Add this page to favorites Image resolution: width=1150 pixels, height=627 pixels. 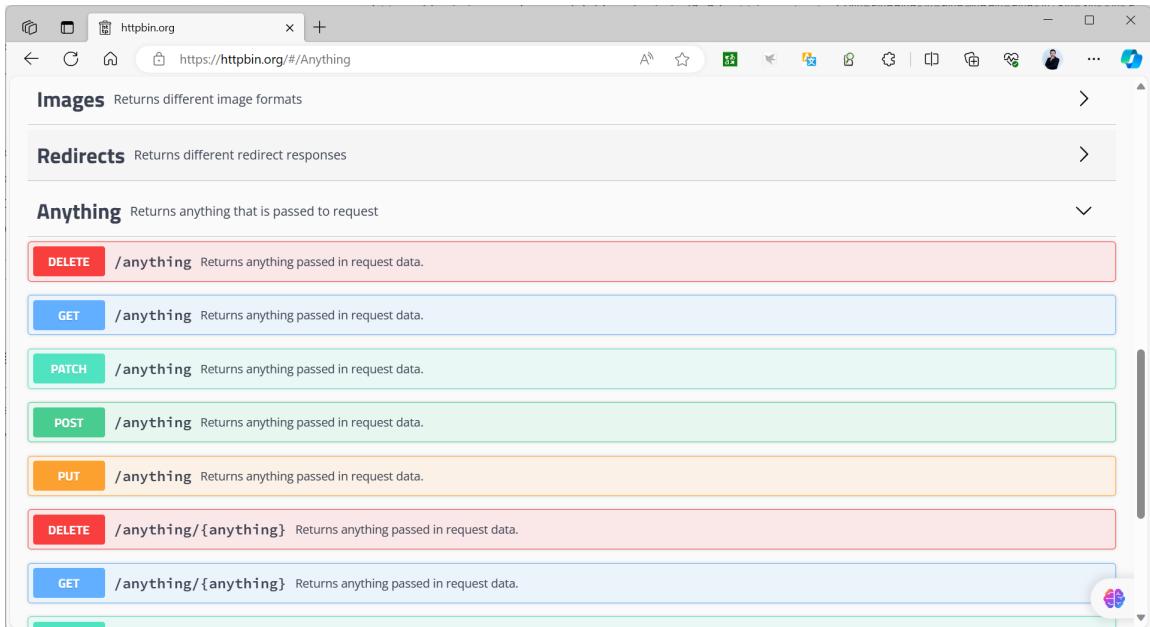[x=682, y=59]
